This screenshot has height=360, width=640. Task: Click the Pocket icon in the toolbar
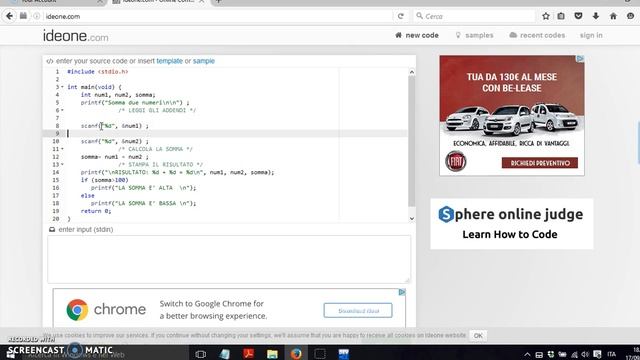(578, 16)
